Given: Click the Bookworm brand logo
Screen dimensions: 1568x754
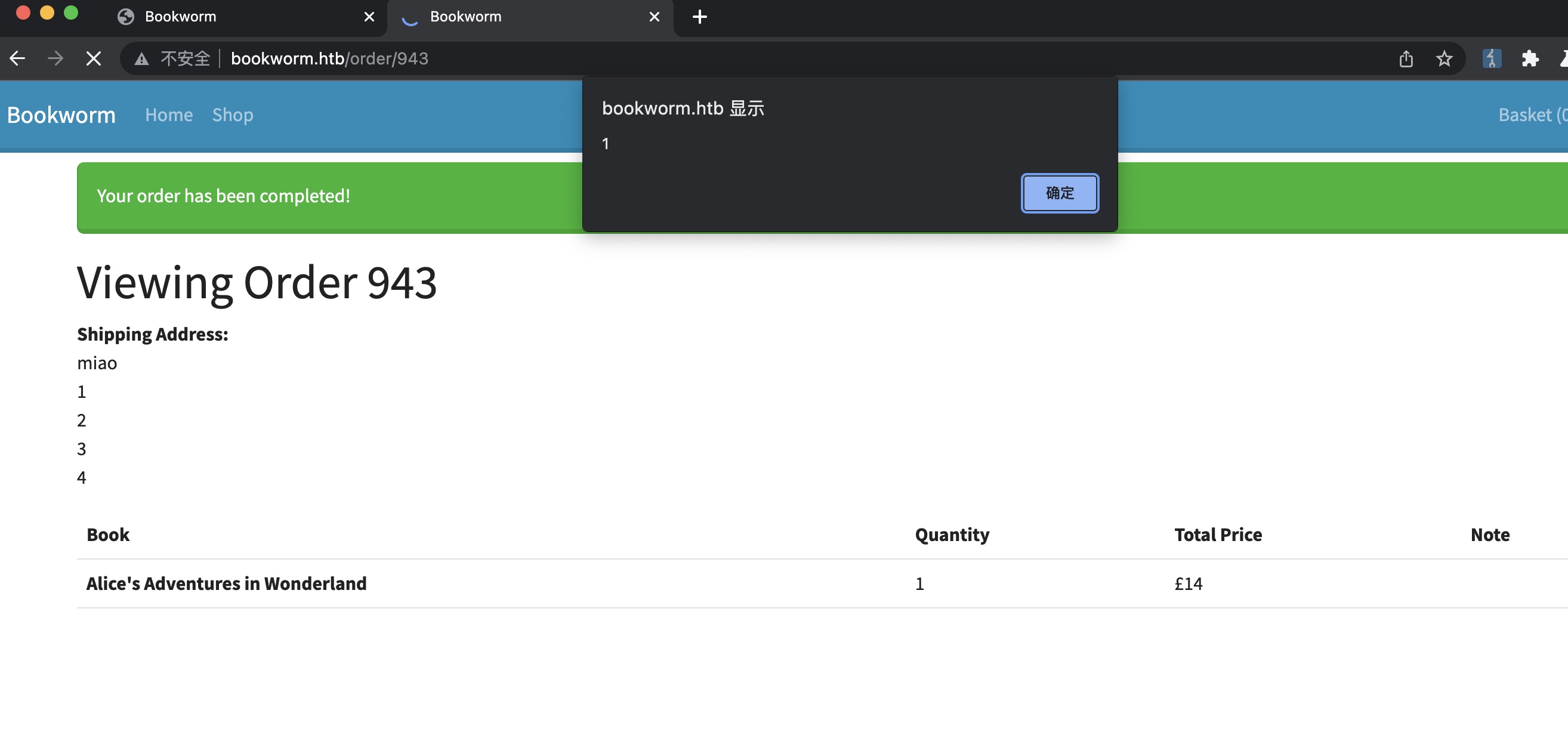Looking at the screenshot, I should tap(61, 115).
